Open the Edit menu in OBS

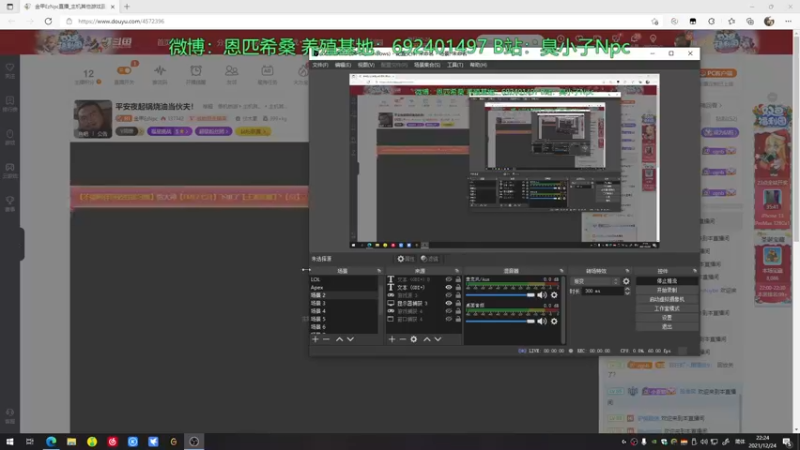click(343, 65)
